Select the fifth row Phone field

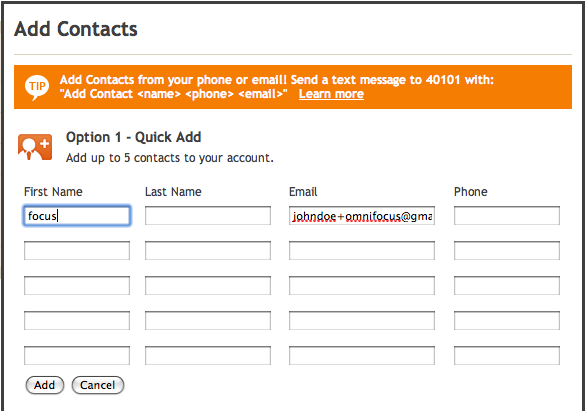(507, 355)
